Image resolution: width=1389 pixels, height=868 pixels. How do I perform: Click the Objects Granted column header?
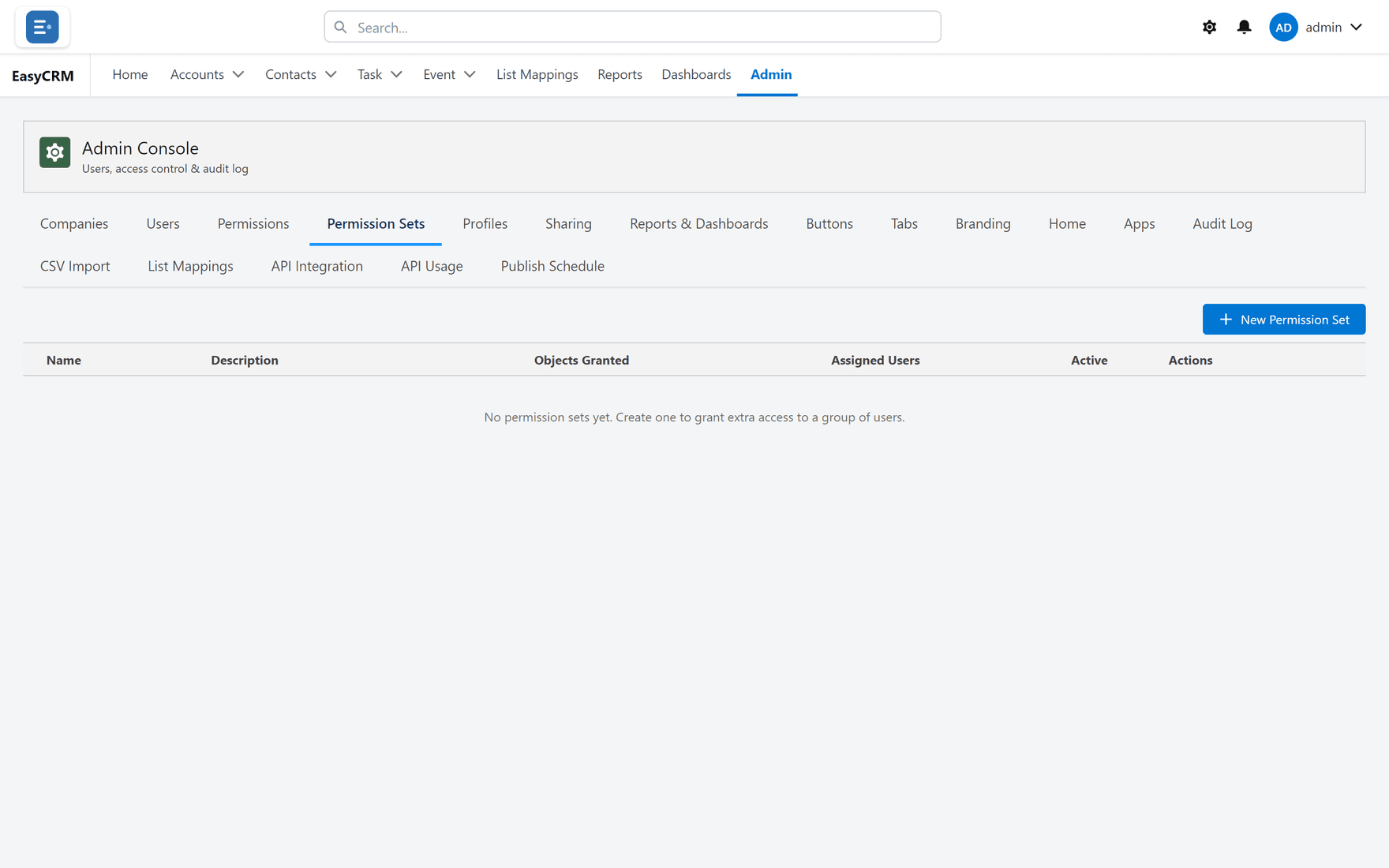pos(582,360)
